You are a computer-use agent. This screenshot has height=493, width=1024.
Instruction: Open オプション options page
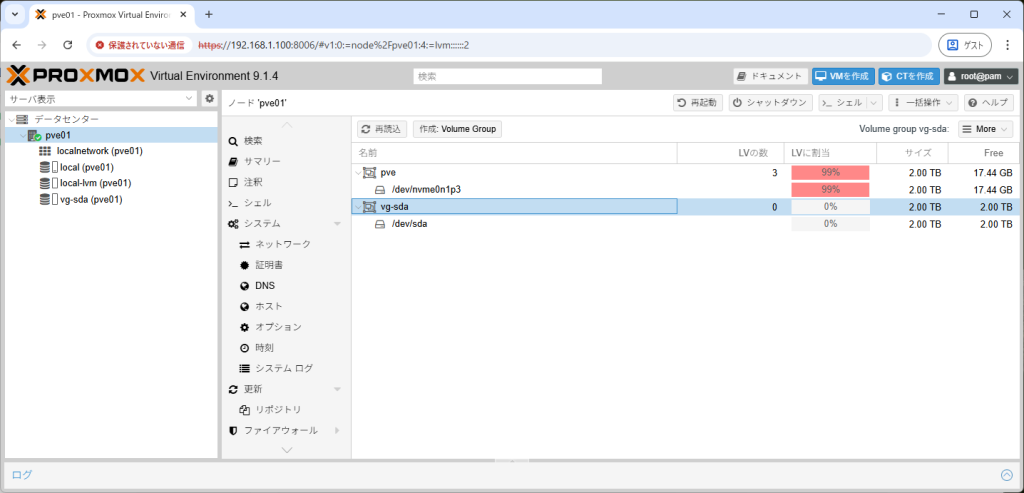pos(278,326)
